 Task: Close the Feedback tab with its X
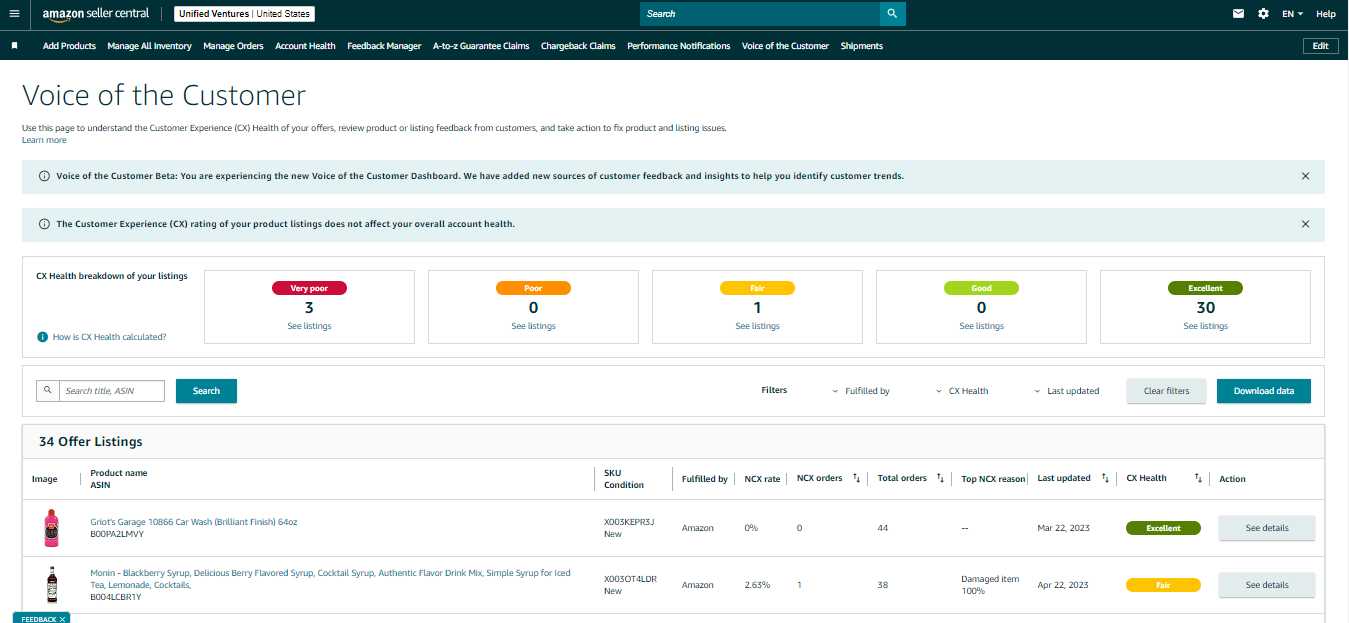62,619
